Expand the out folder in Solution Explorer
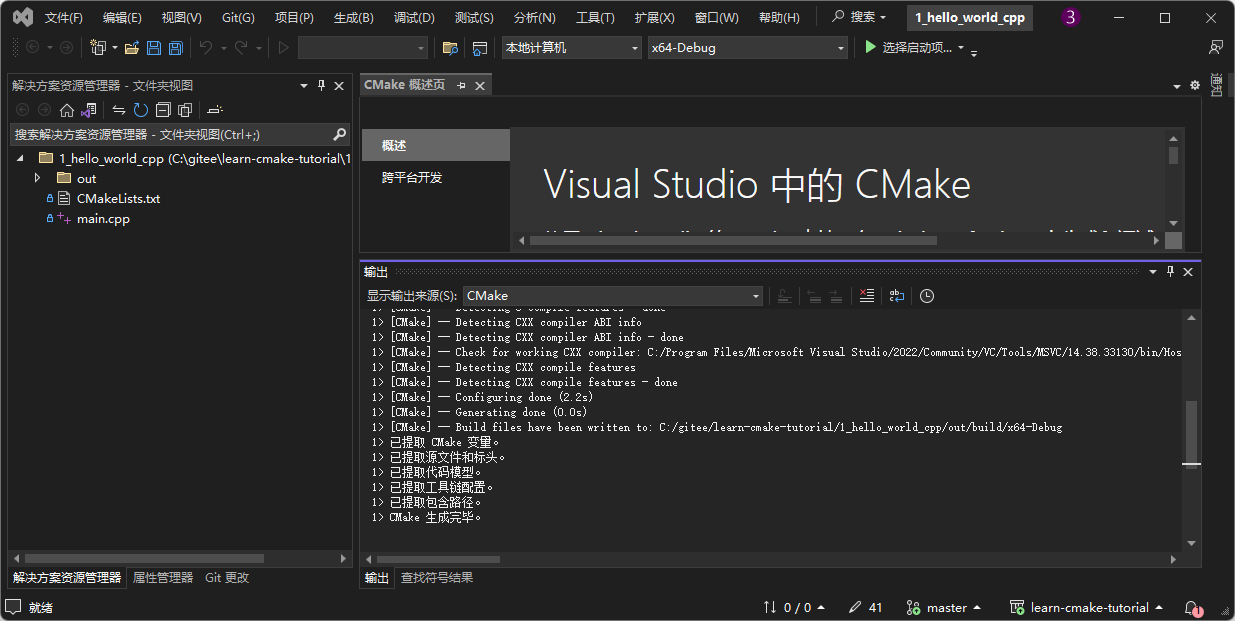 point(37,177)
